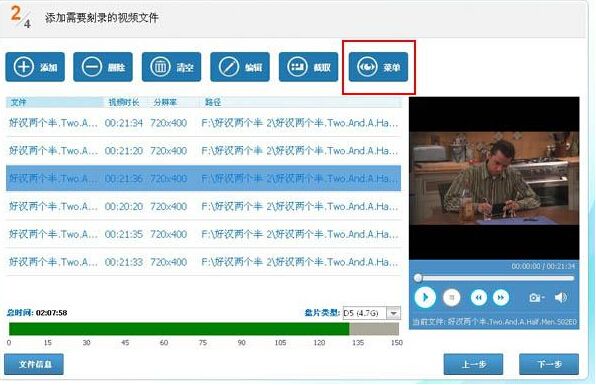Click the 删除 (delete) minus button
Viewport: 596px width, 385px height.
coord(103,67)
